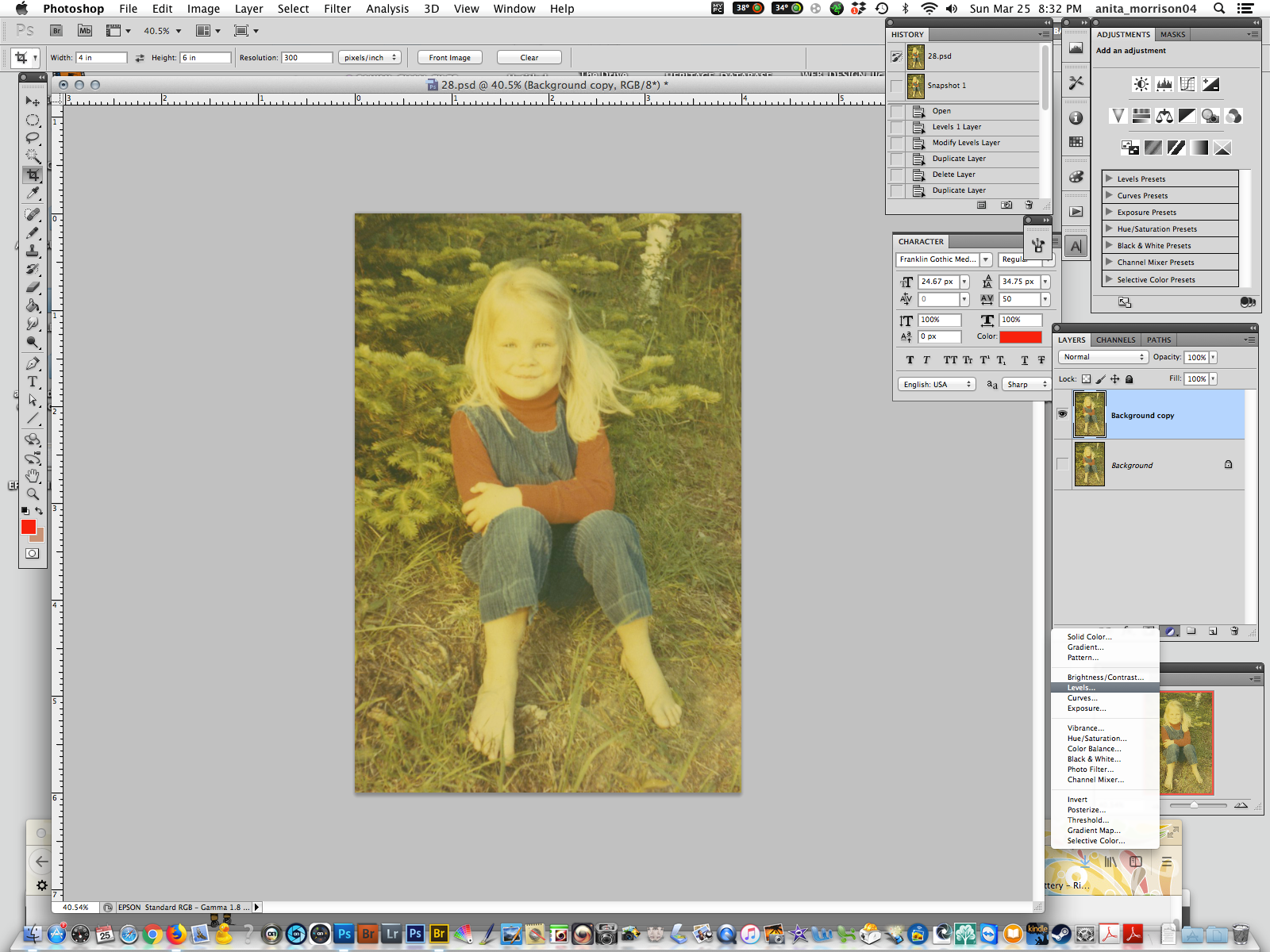Choose the Hand tool
The height and width of the screenshot is (952, 1270).
[33, 476]
